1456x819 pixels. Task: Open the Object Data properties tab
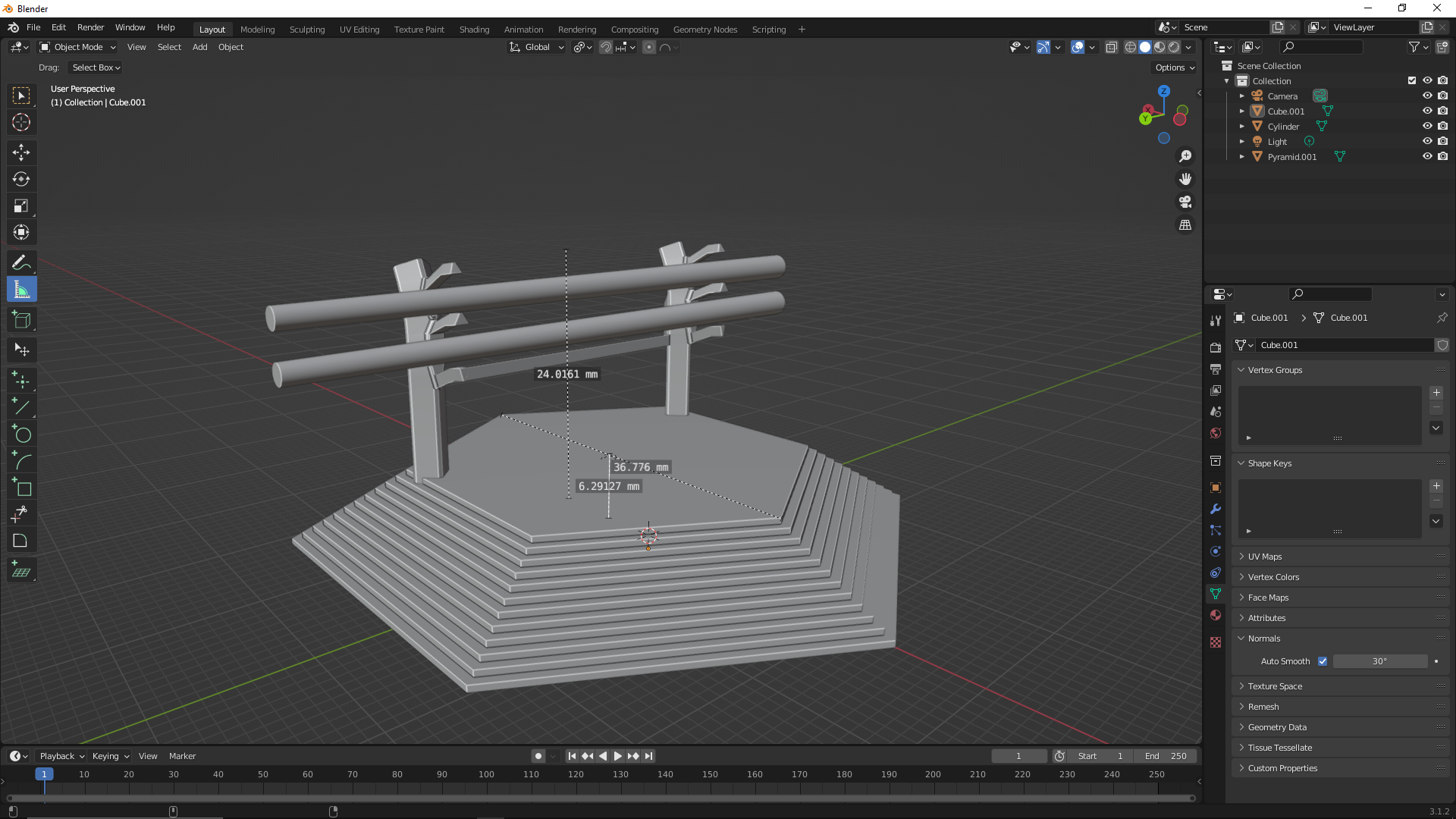(x=1216, y=594)
